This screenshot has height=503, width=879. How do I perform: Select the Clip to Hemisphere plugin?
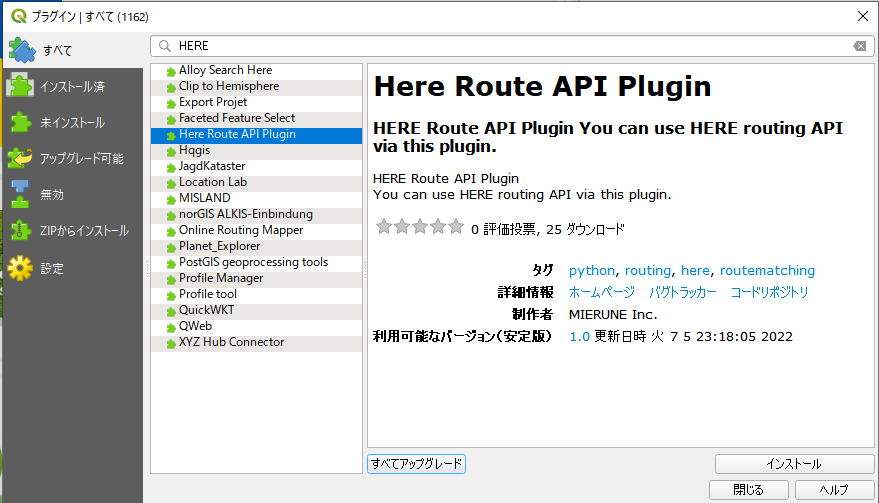[x=256, y=86]
